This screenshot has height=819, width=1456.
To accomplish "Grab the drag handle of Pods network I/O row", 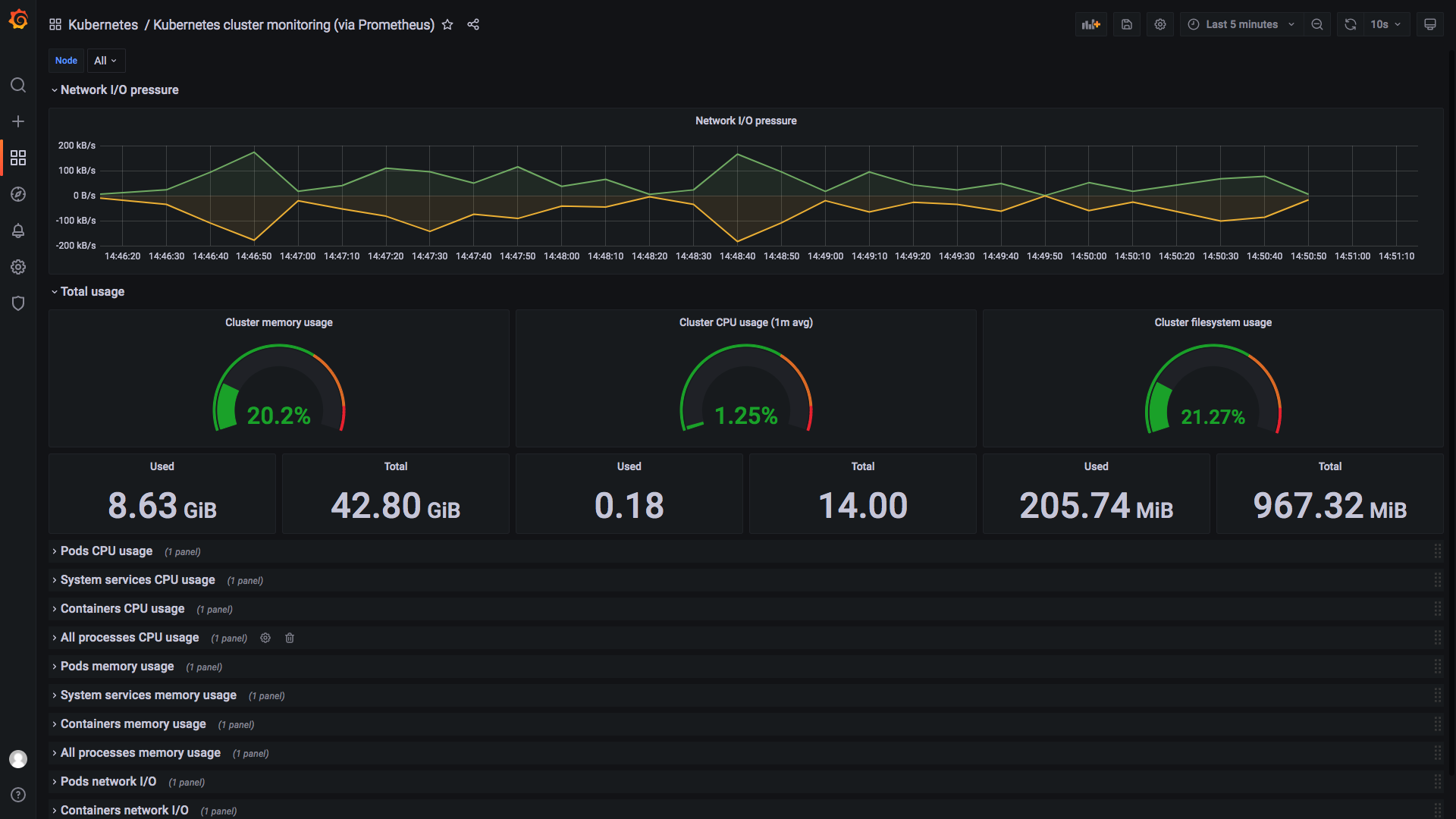I will pos(1437,782).
